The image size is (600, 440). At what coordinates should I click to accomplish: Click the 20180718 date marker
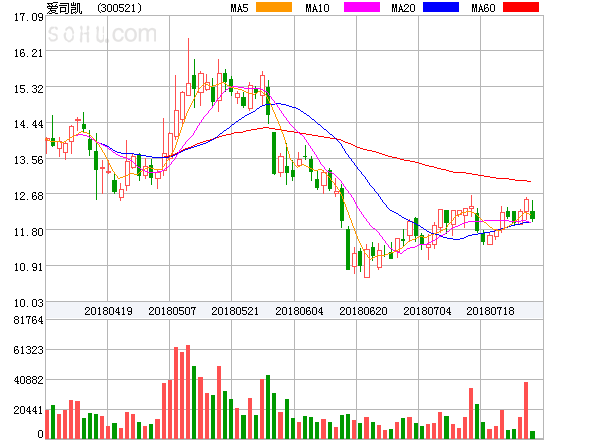tap(490, 311)
